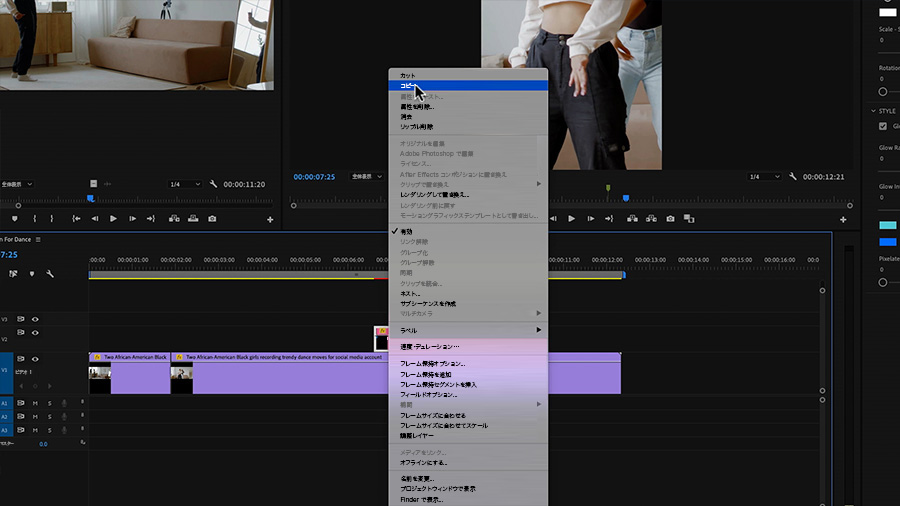Play the source monitor clip
The image size is (900, 506).
point(113,219)
